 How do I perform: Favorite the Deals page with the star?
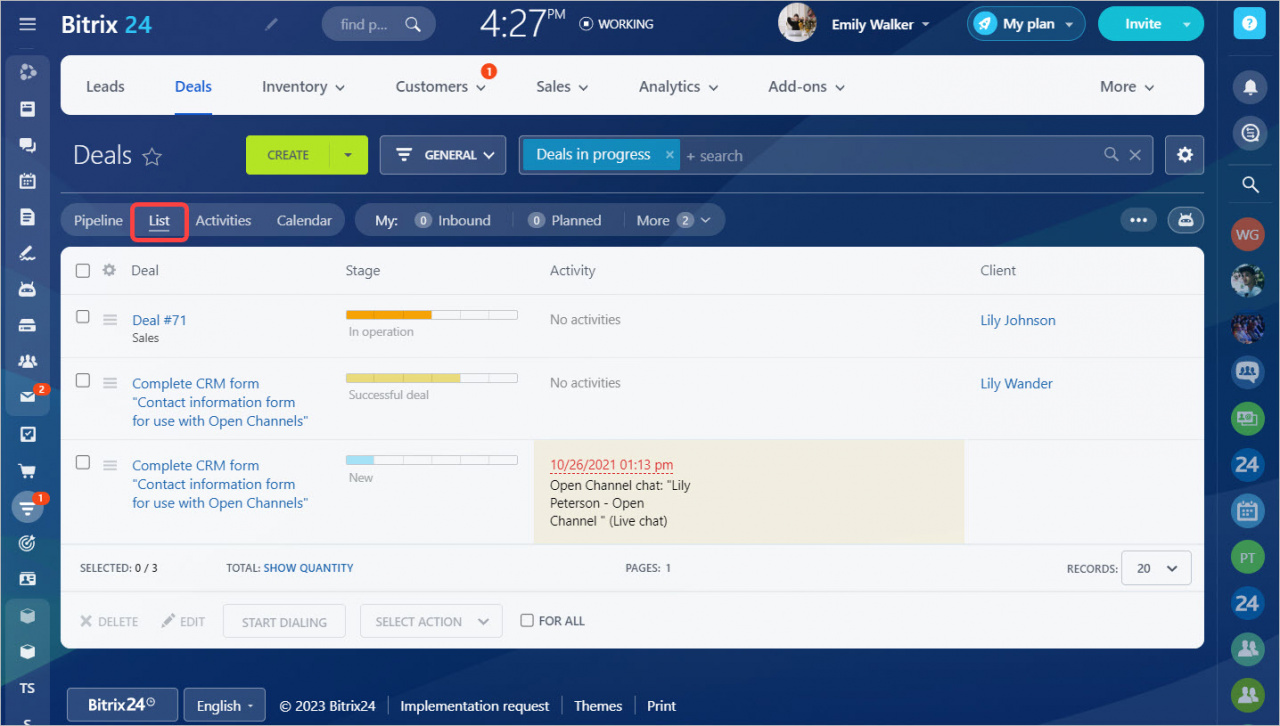[152, 156]
